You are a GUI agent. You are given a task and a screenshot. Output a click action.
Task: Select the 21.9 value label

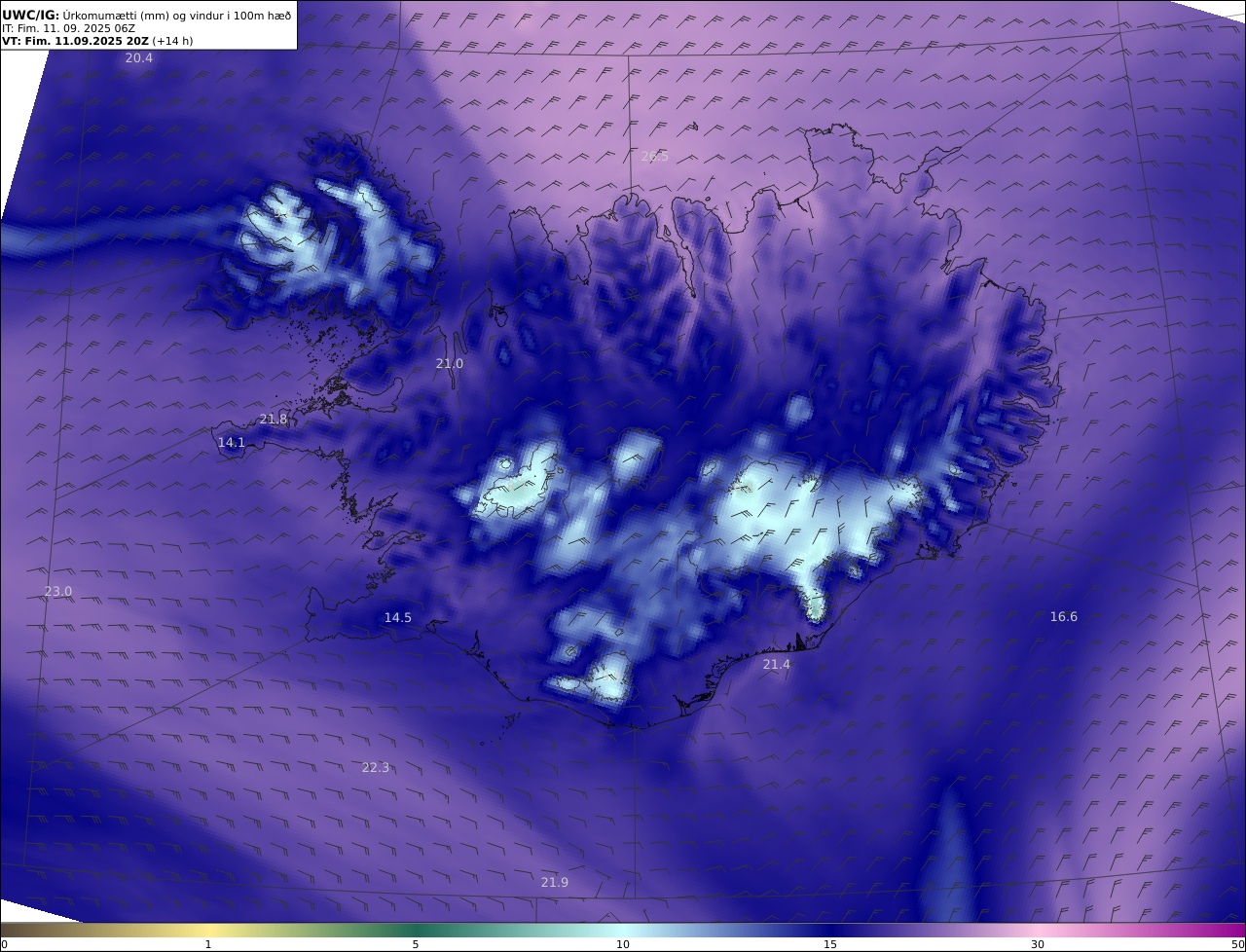pyautogui.click(x=555, y=882)
